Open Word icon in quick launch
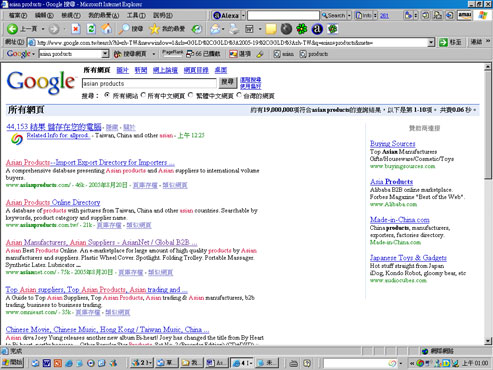 (x=47, y=363)
